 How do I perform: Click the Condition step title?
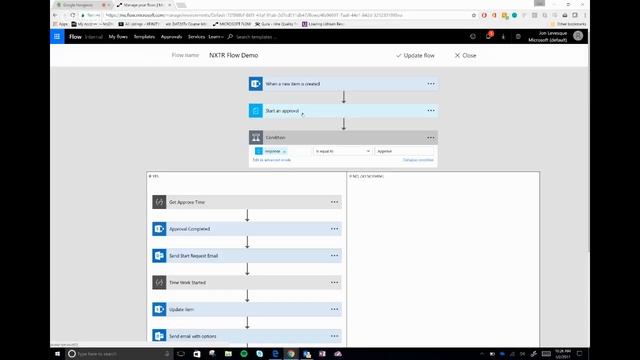(276, 138)
